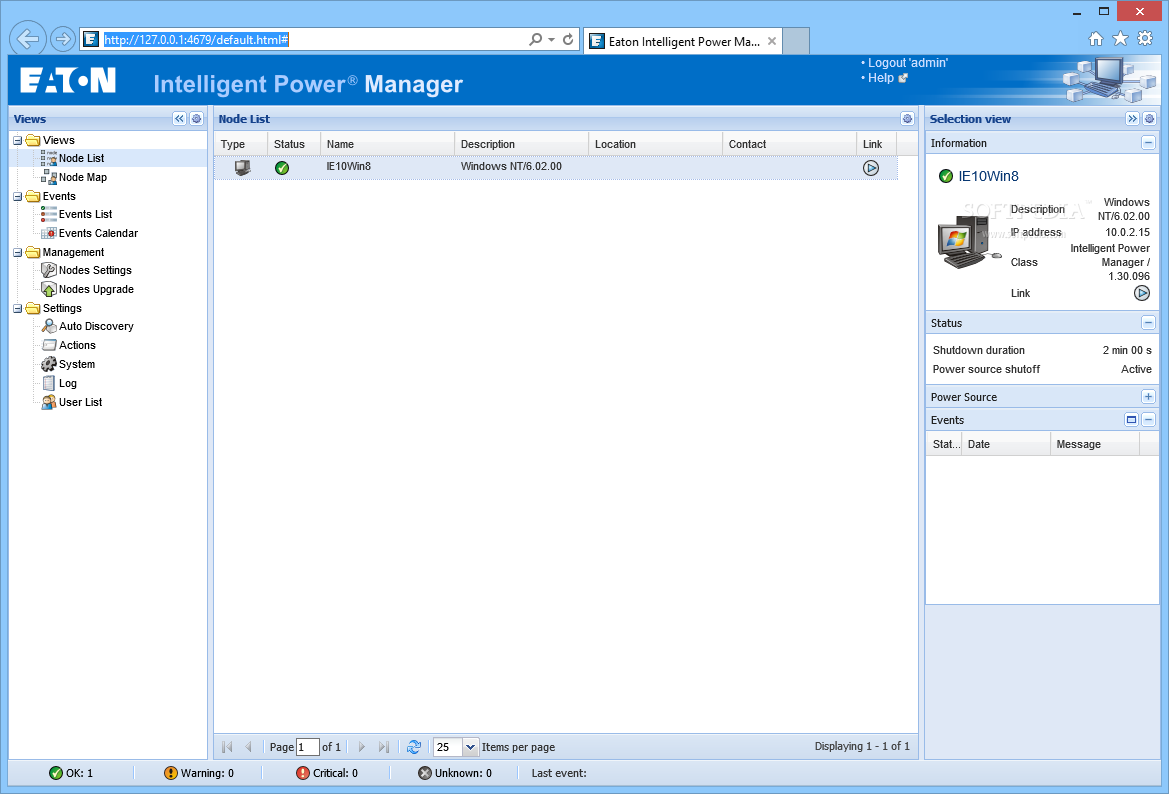
Task: Collapse the Views folder in the tree
Action: 18,140
